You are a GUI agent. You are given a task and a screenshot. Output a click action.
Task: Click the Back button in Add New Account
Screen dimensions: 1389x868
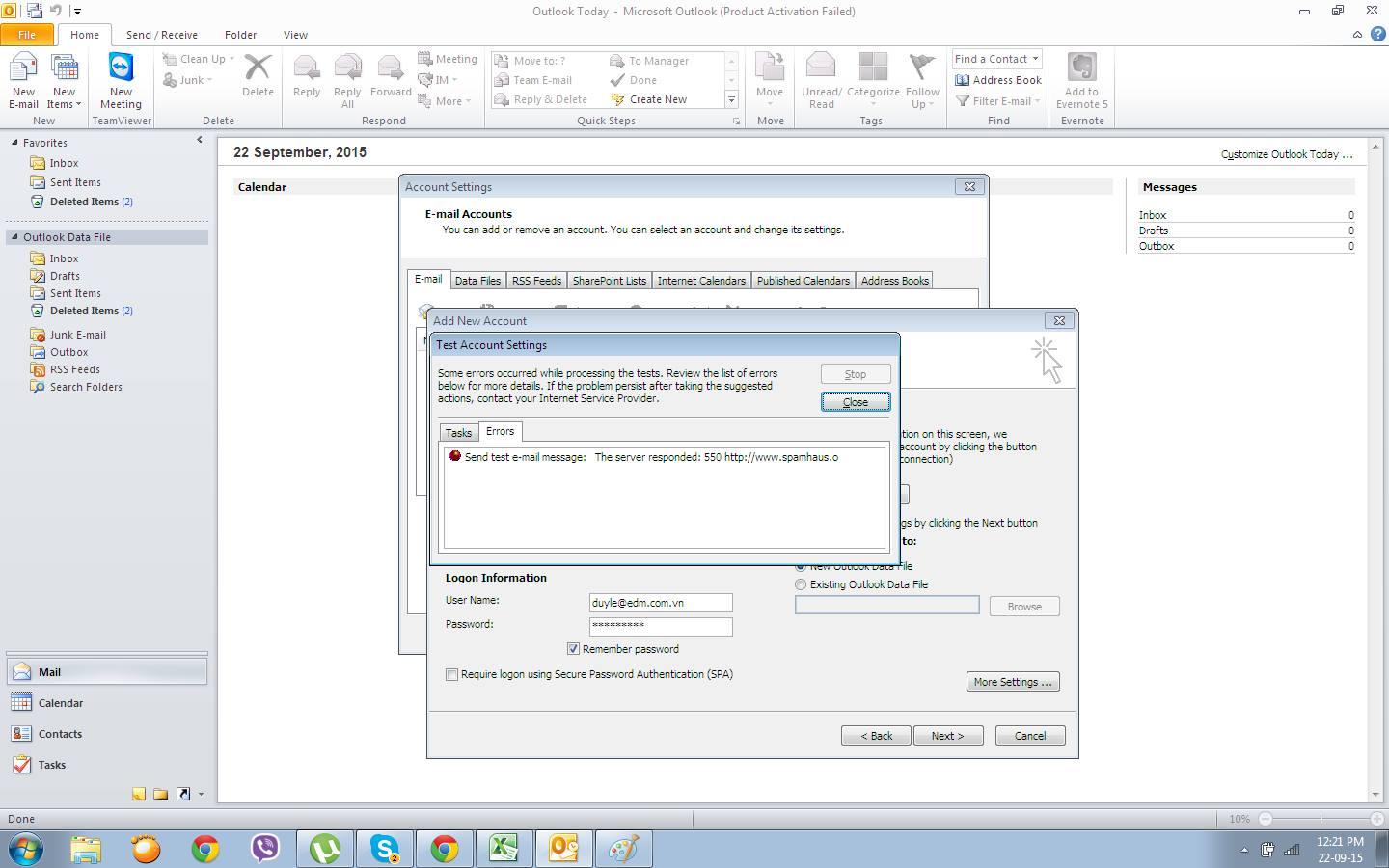click(x=876, y=736)
